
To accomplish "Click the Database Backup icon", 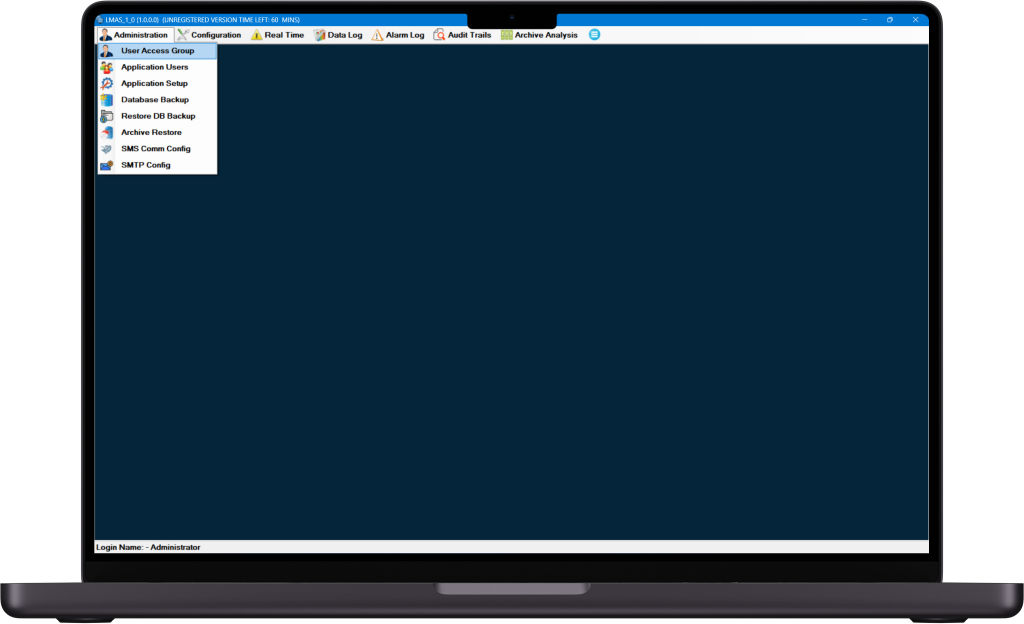I will (x=106, y=100).
